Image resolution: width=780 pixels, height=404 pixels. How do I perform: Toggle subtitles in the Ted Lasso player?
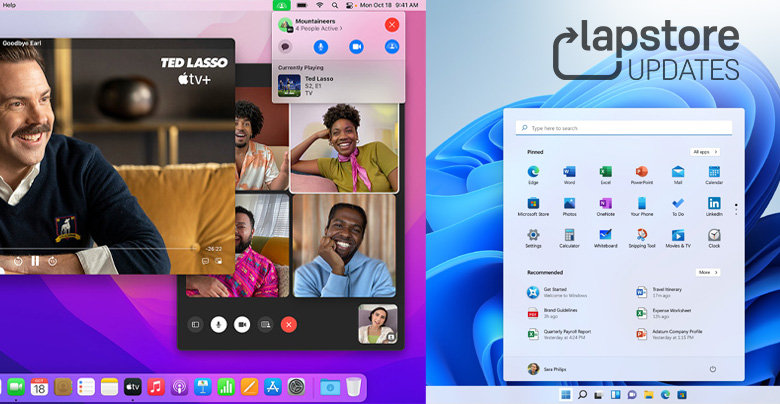[x=205, y=261]
